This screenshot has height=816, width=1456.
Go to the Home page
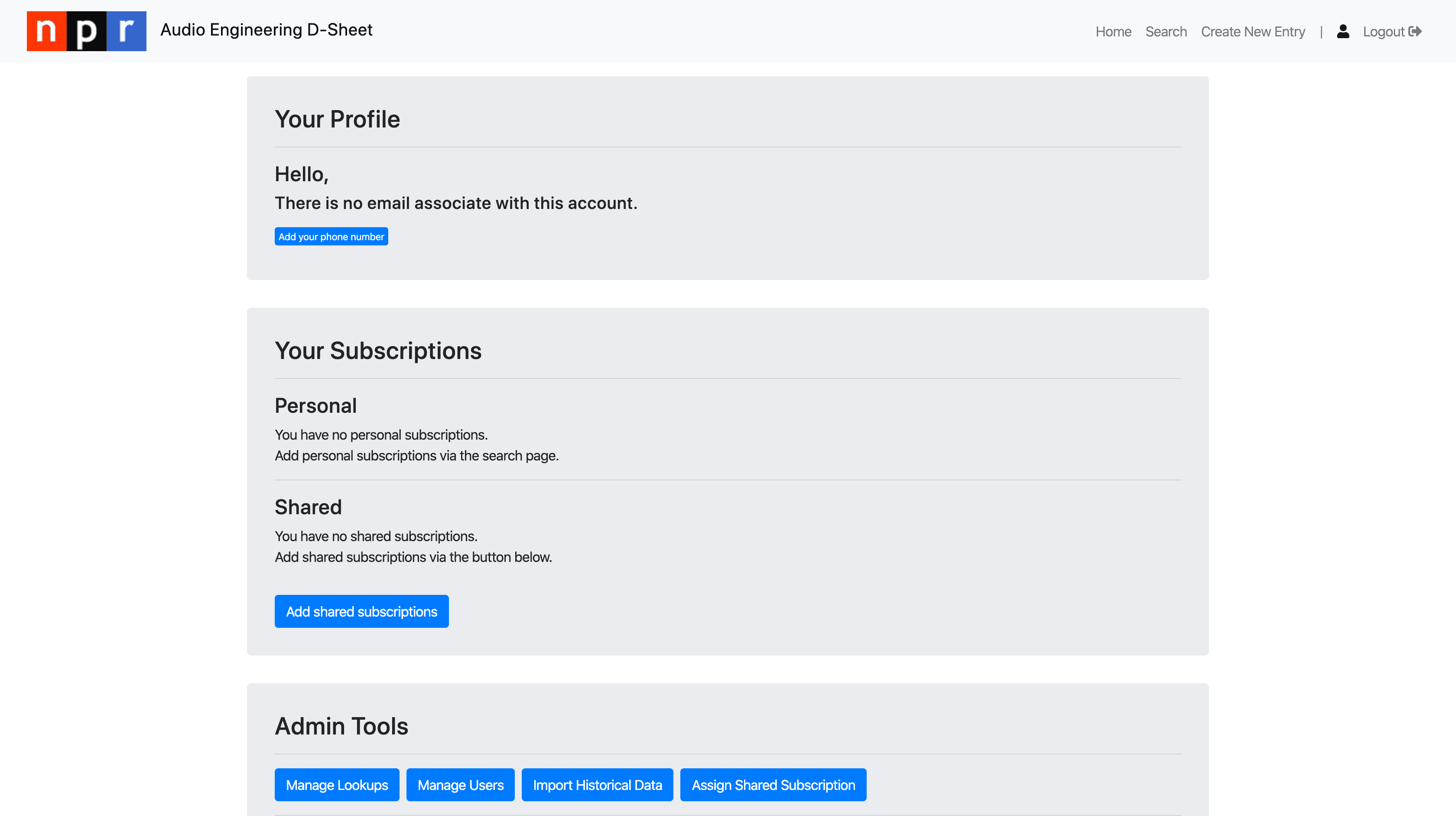(1113, 32)
